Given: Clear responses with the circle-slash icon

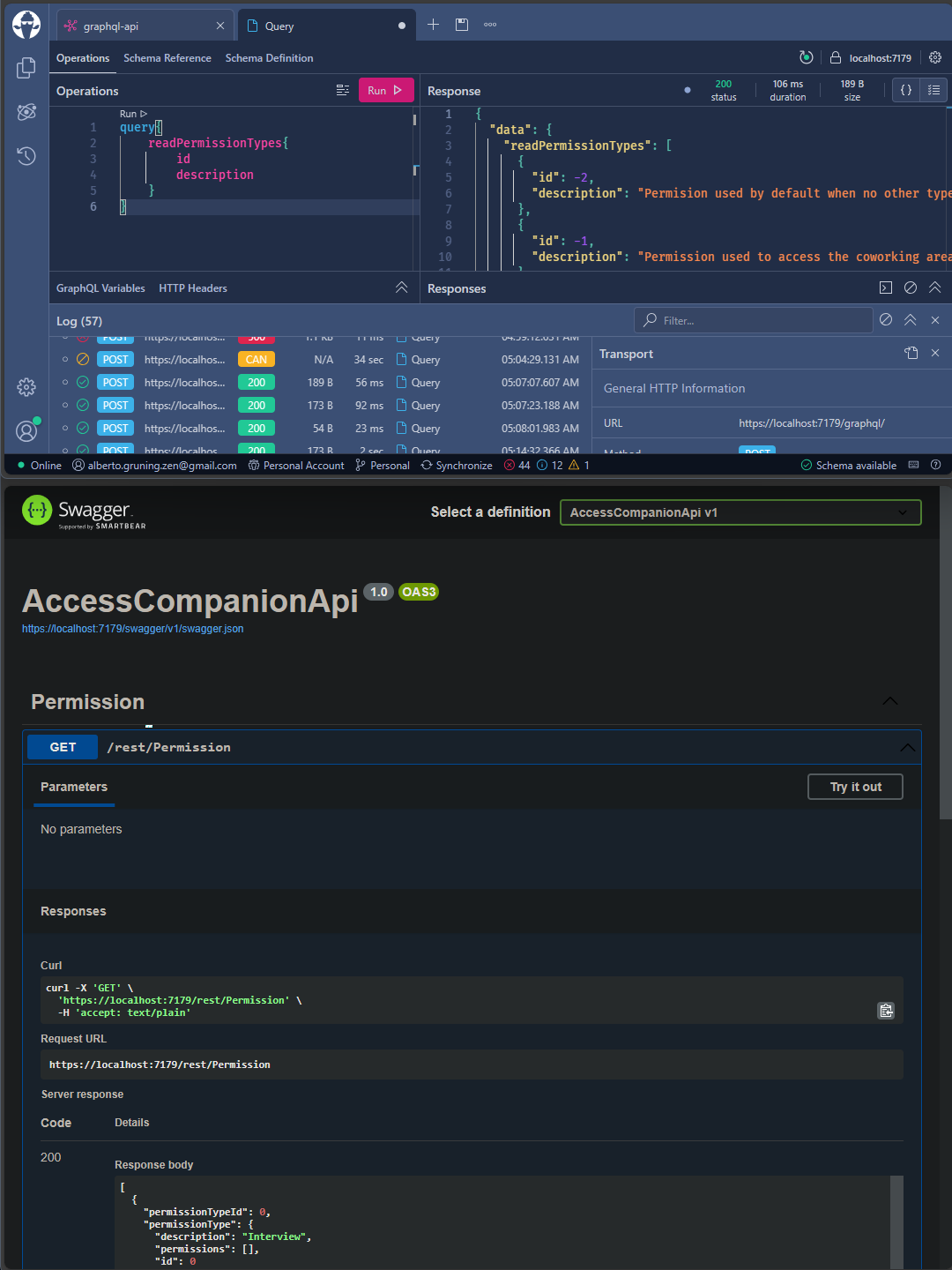Looking at the screenshot, I should click(x=911, y=288).
